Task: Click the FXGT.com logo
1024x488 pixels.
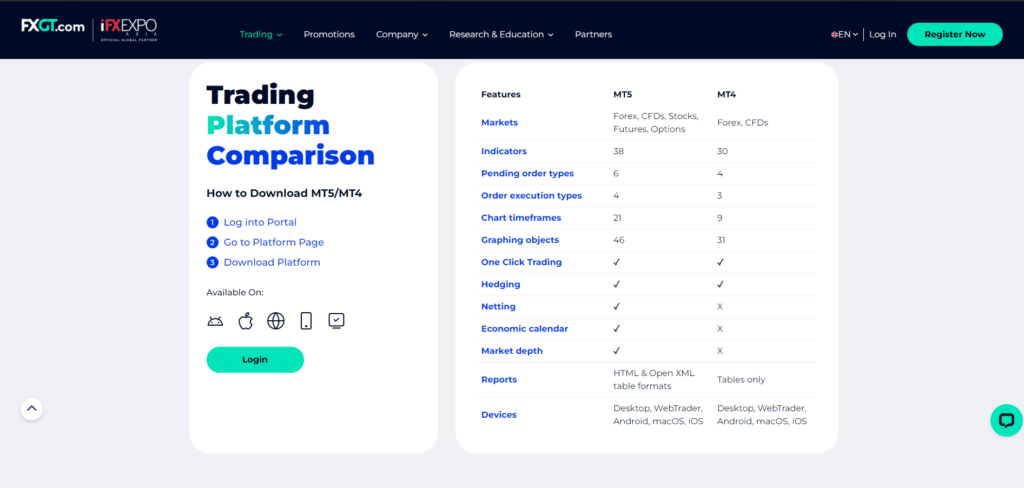Action: point(52,26)
